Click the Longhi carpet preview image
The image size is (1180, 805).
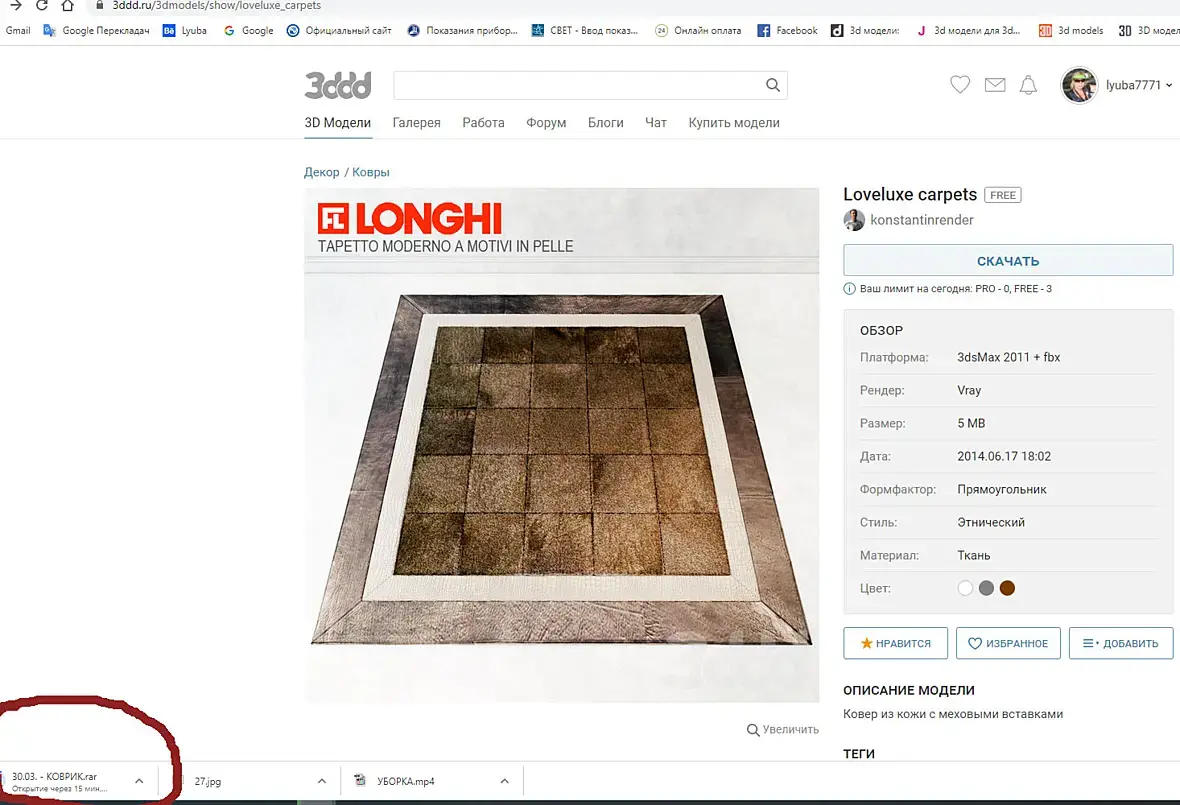561,445
